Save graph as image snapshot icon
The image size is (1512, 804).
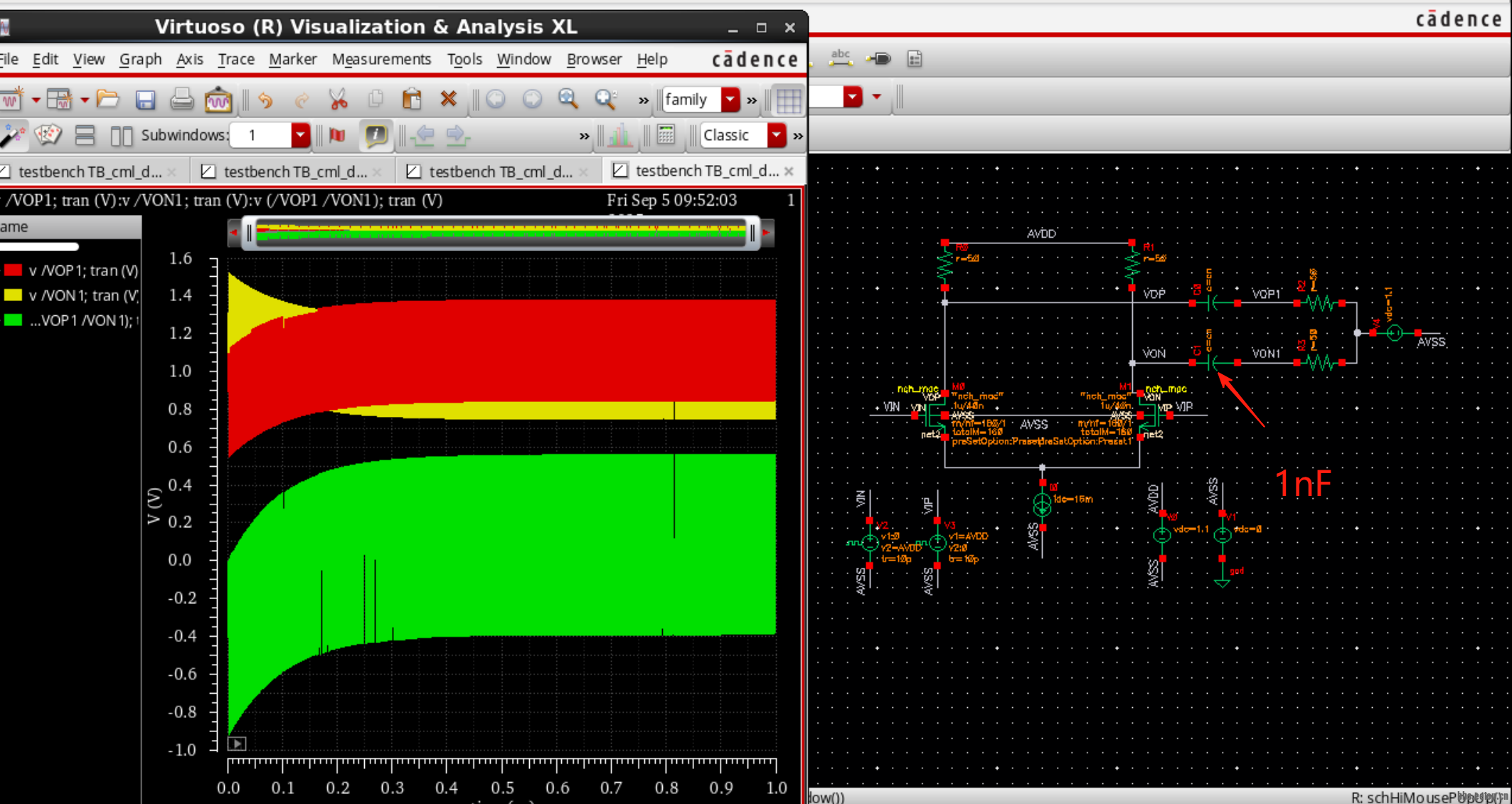coord(218,100)
